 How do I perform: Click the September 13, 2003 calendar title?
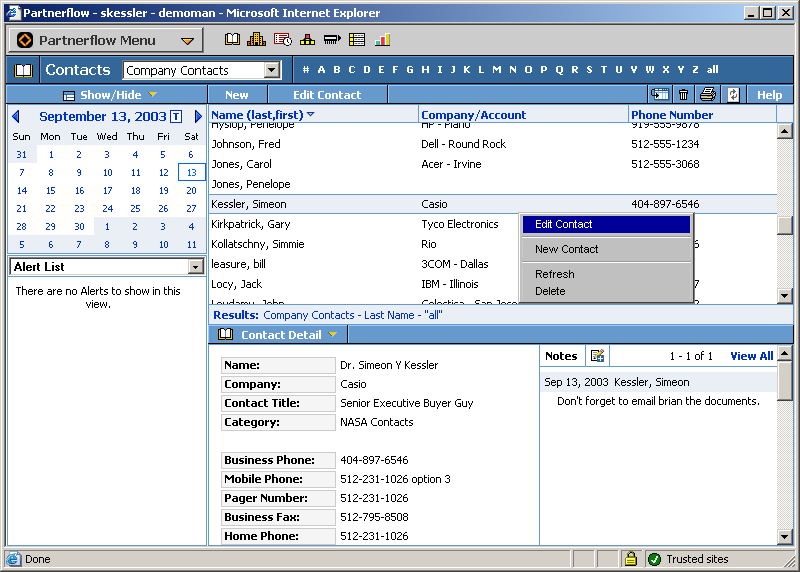click(103, 116)
